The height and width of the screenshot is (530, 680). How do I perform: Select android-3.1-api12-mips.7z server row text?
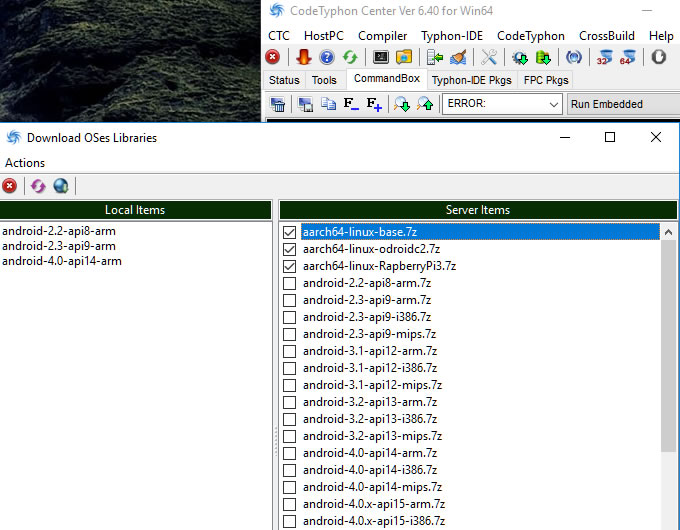(372, 385)
